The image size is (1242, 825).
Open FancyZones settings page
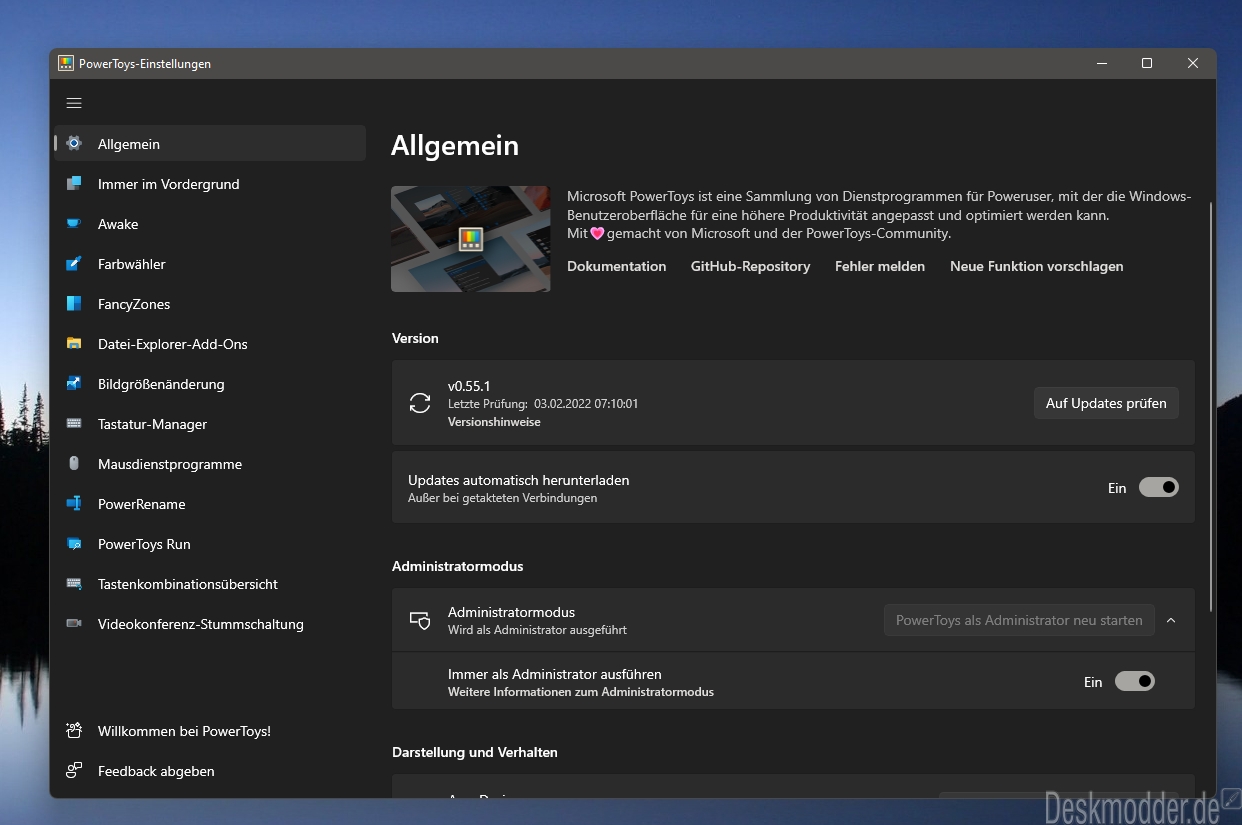tap(210, 304)
